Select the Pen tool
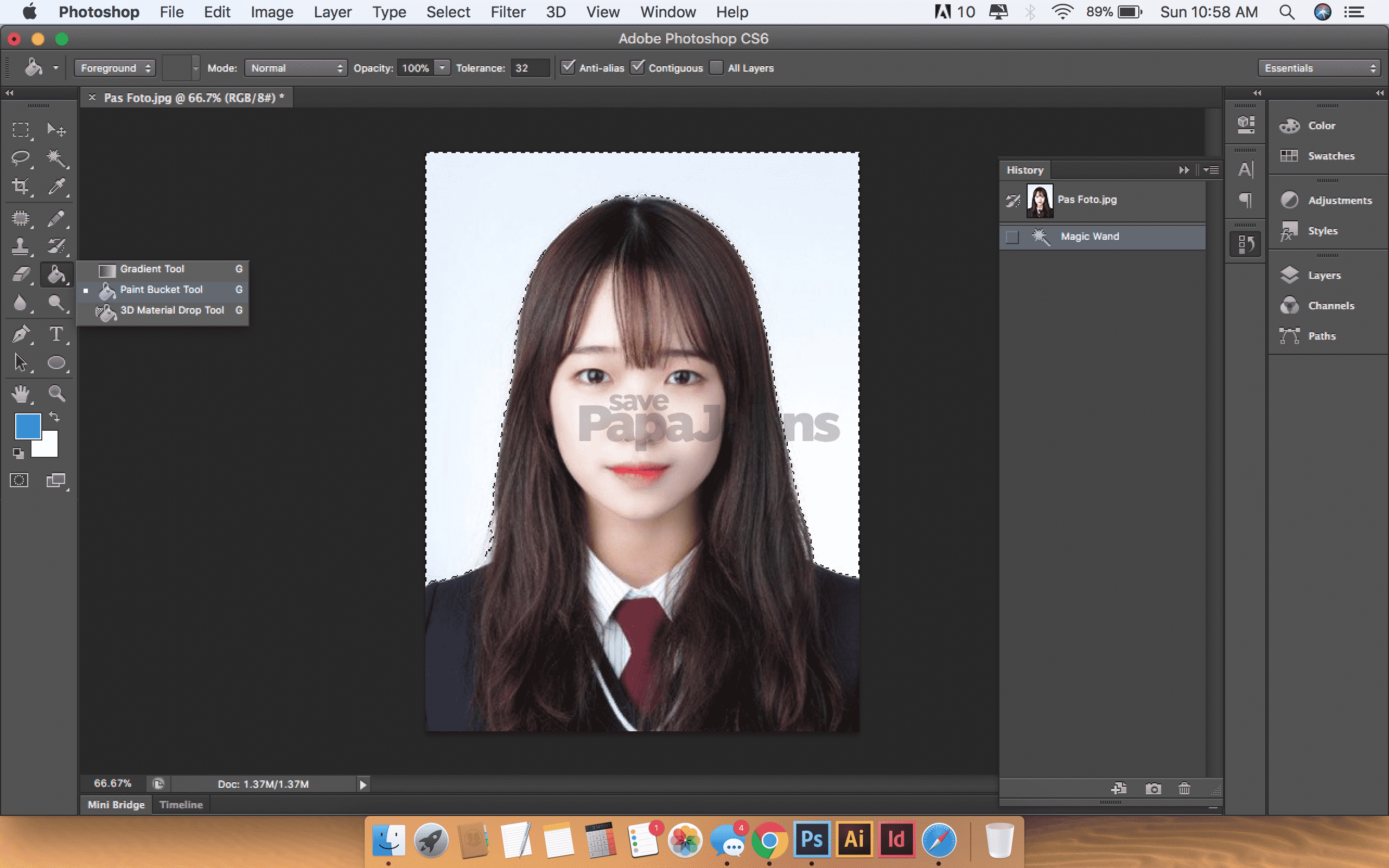Image resolution: width=1389 pixels, height=868 pixels. tap(21, 334)
